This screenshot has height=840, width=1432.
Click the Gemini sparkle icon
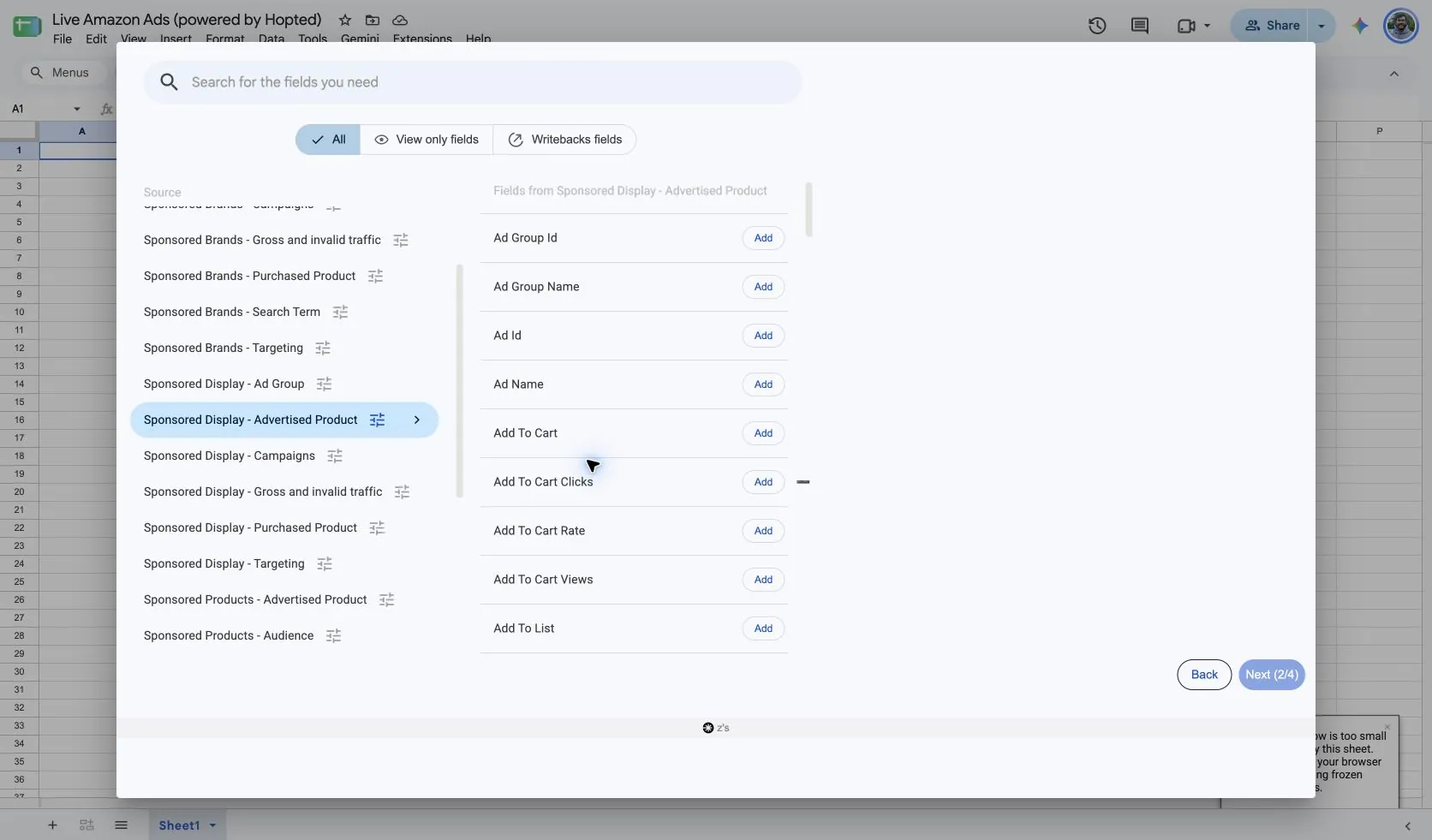(x=1360, y=26)
